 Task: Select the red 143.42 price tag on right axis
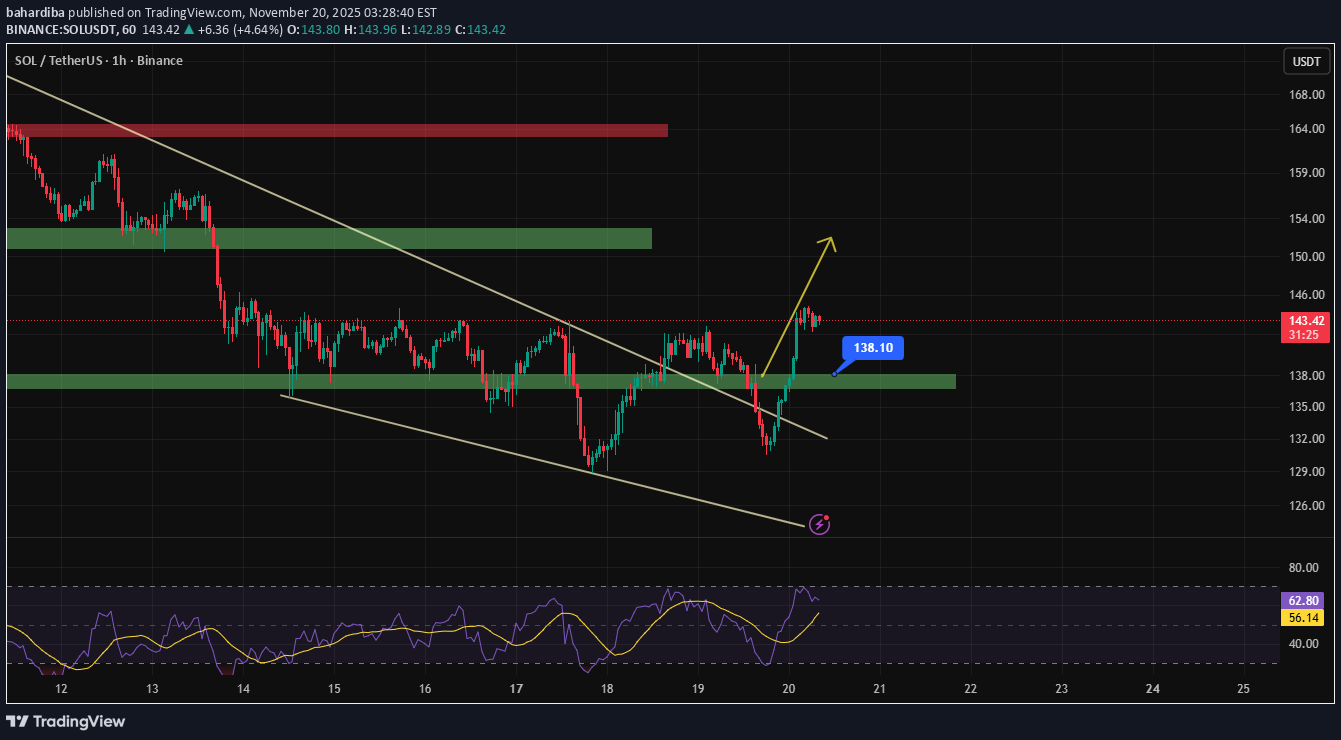point(1305,322)
